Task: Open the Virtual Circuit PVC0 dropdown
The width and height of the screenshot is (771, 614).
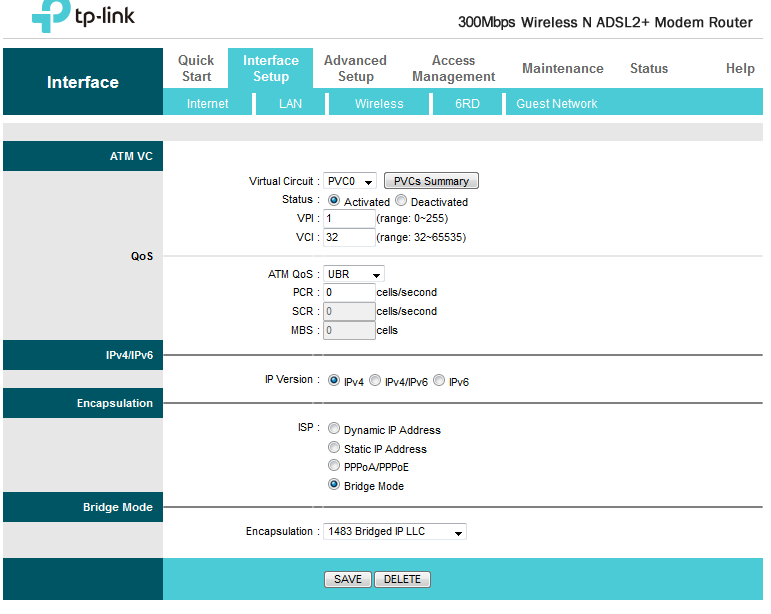Action: 350,181
